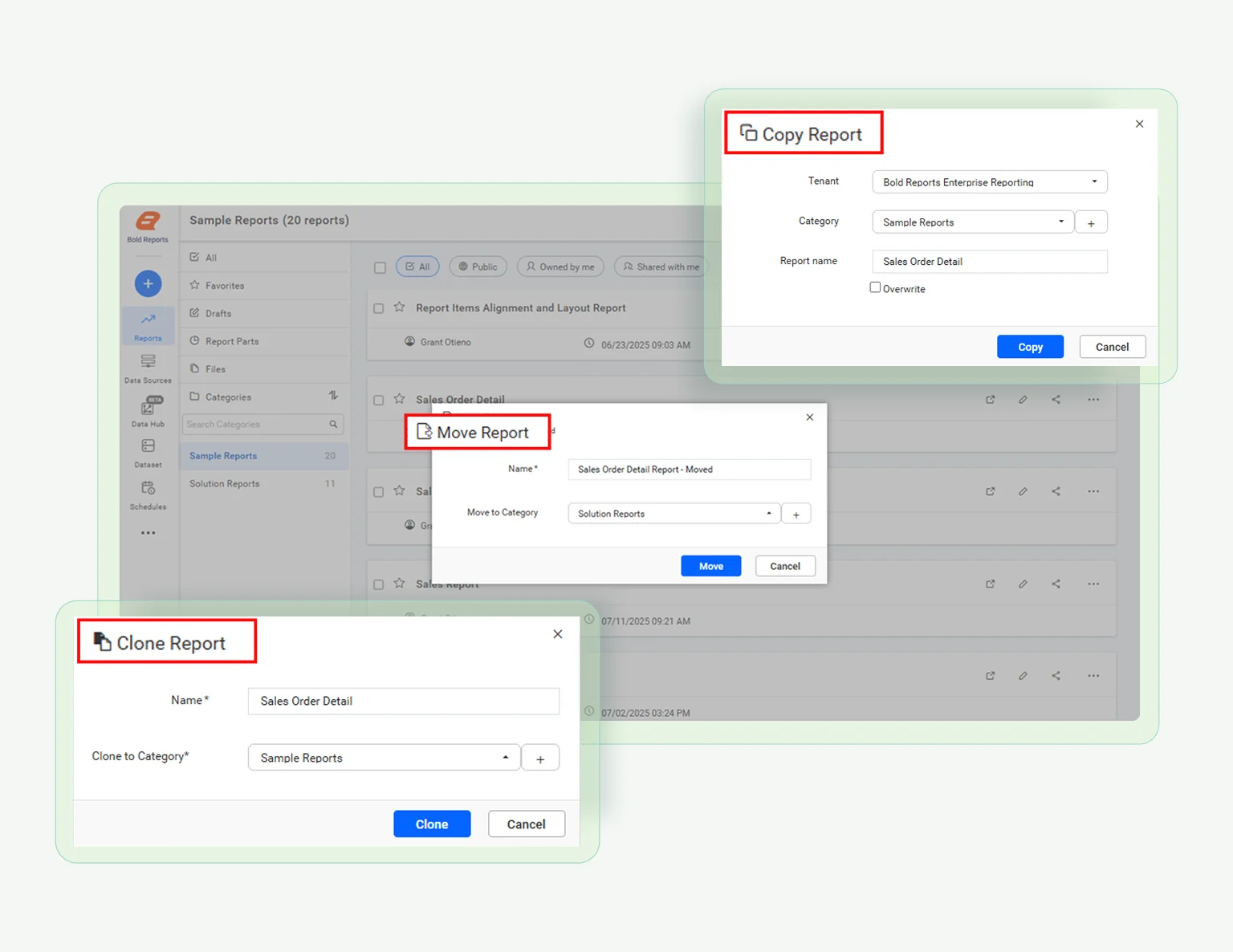1233x952 pixels.
Task: Open the Tenant dropdown in Copy Report
Action: [1095, 181]
